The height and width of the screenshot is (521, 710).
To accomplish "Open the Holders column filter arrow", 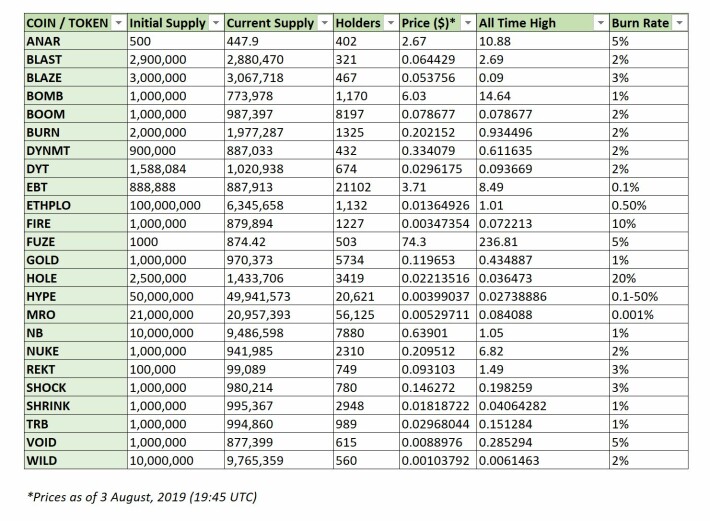I will click(x=391, y=23).
